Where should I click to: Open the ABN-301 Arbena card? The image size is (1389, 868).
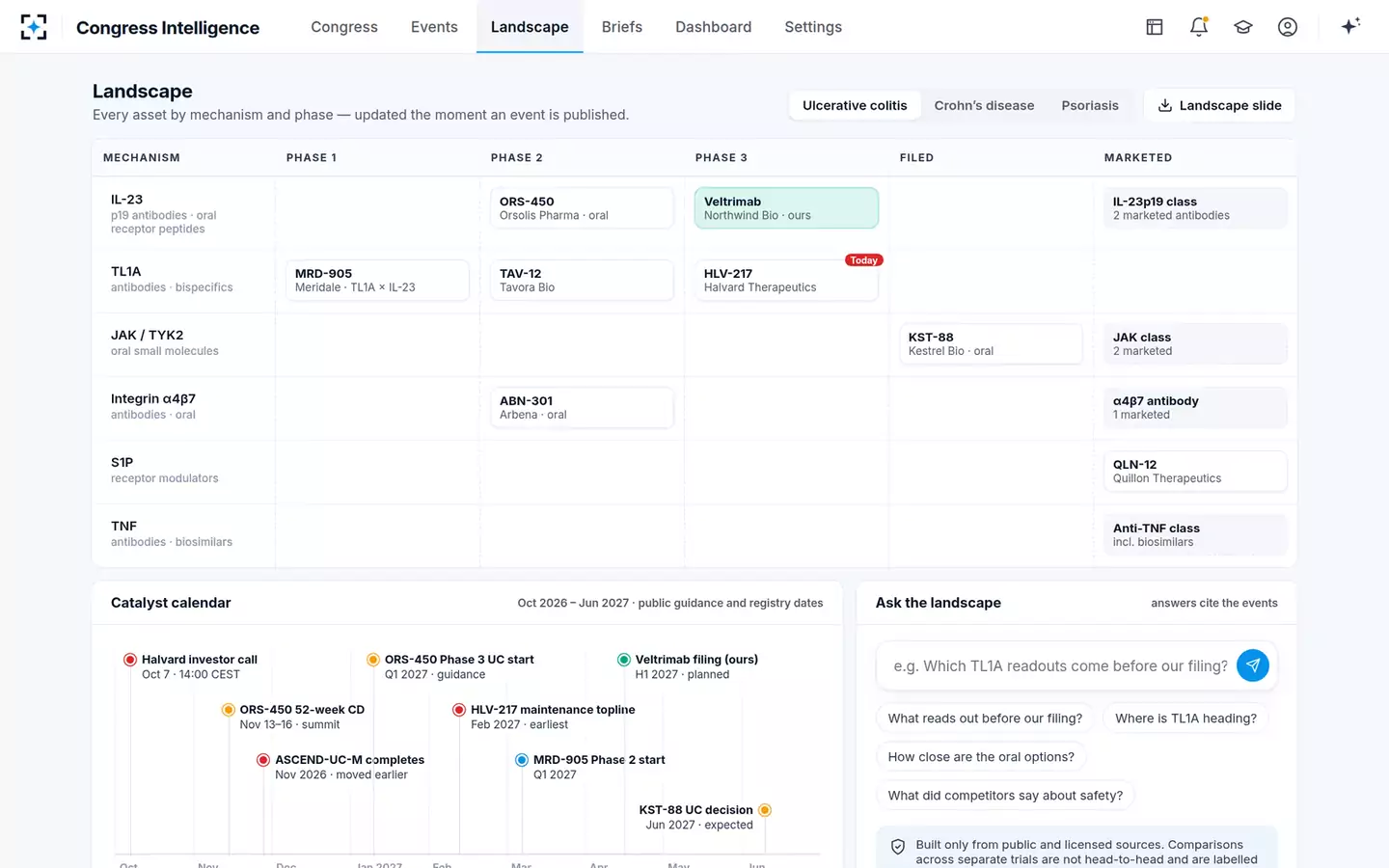(582, 408)
